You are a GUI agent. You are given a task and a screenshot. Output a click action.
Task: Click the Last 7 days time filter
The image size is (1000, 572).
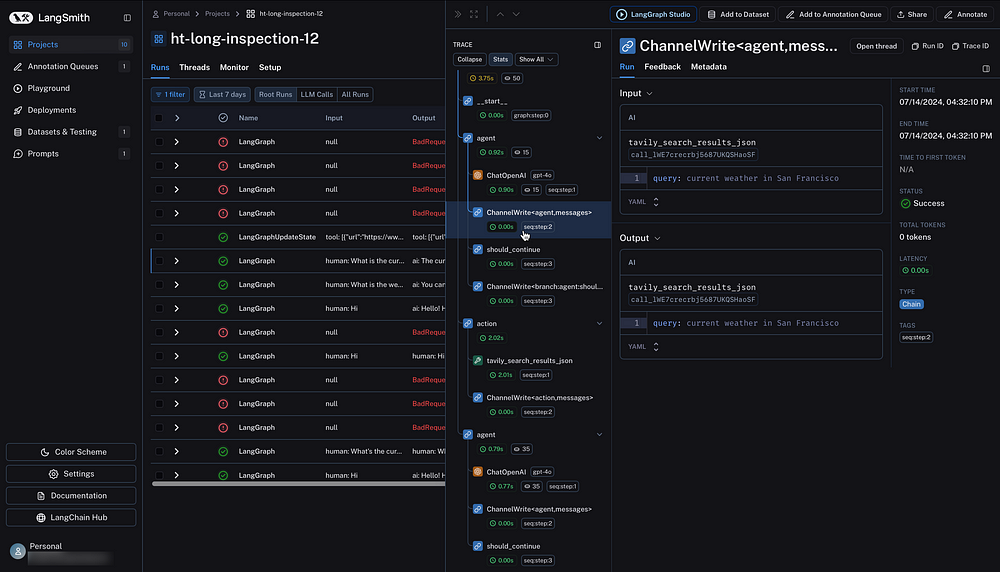(222, 94)
